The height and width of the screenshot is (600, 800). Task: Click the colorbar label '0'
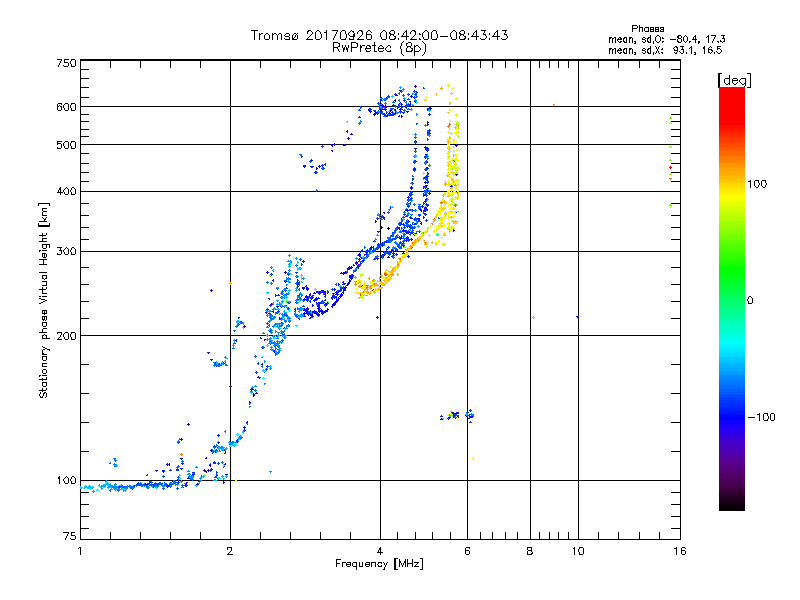click(x=750, y=301)
